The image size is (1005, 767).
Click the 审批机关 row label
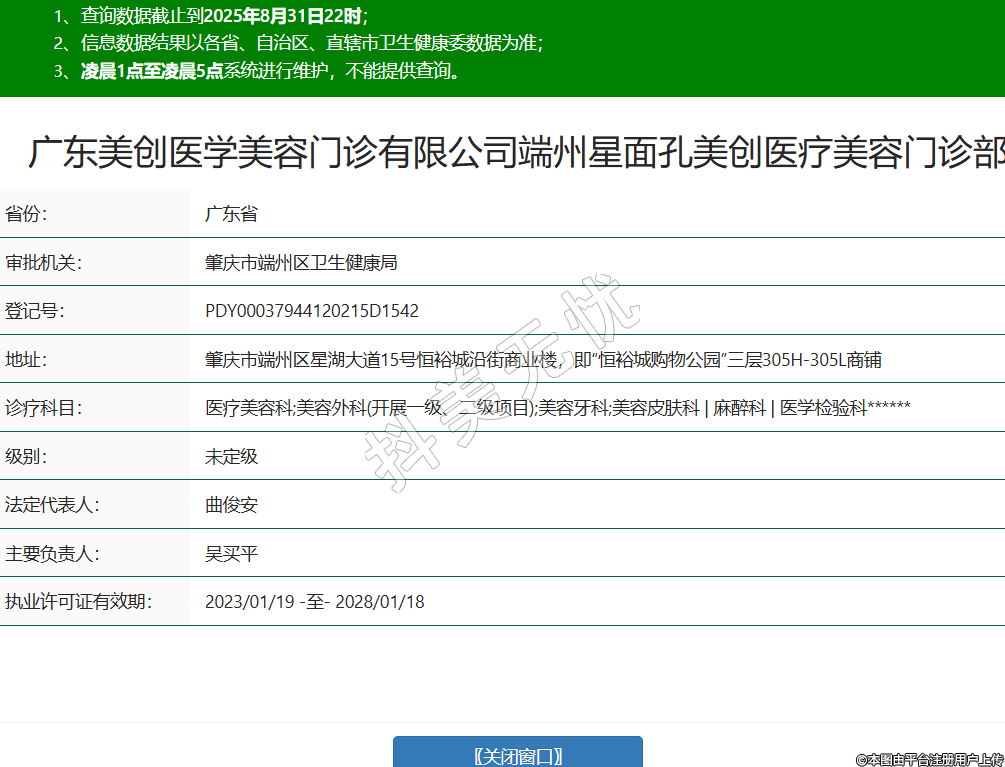(x=43, y=262)
